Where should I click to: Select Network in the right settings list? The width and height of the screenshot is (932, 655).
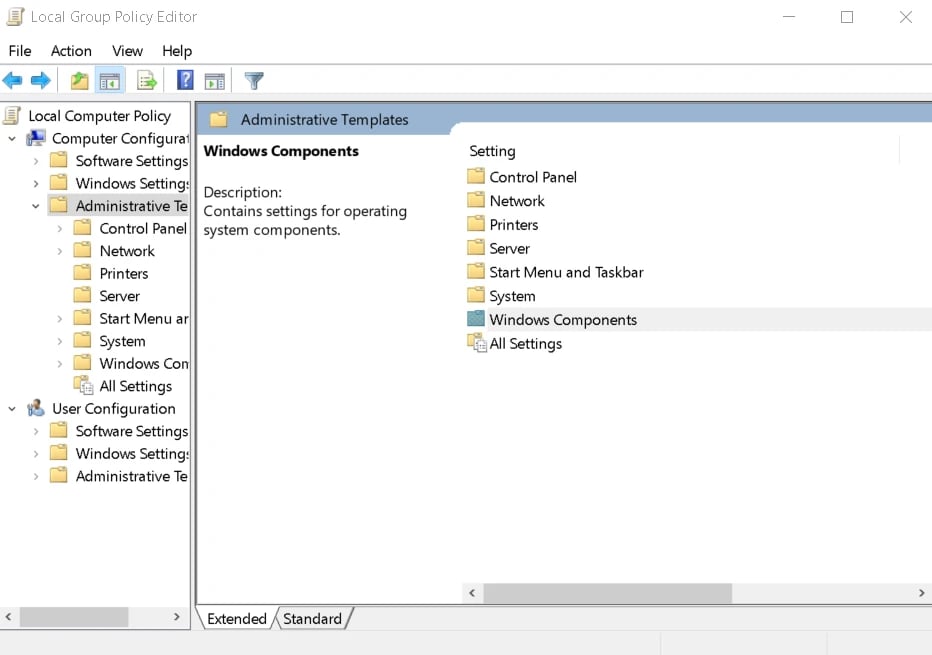click(517, 201)
